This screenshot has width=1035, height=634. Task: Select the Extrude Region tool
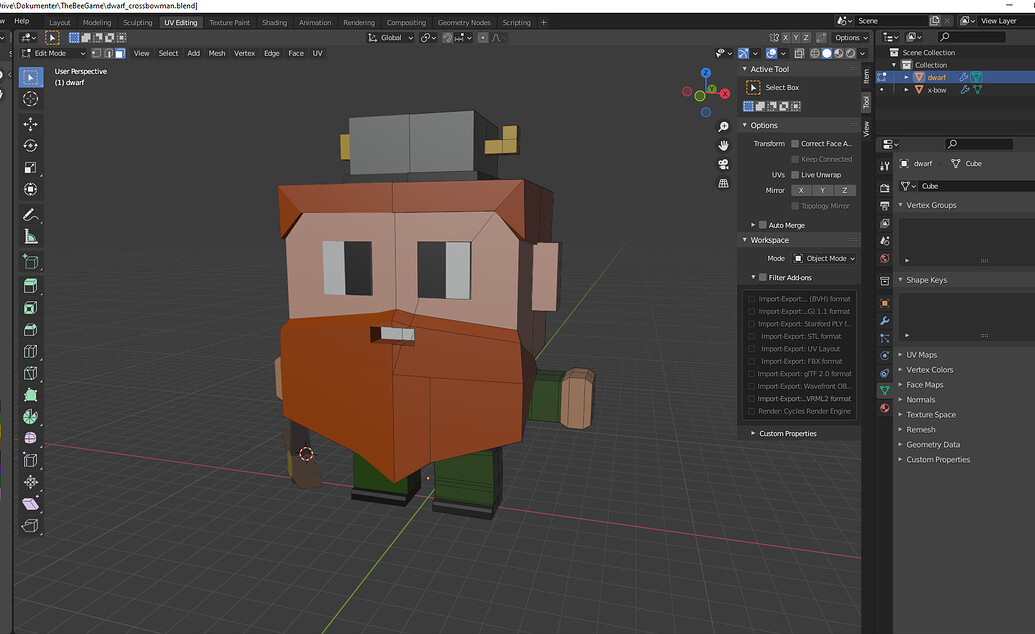[30, 286]
